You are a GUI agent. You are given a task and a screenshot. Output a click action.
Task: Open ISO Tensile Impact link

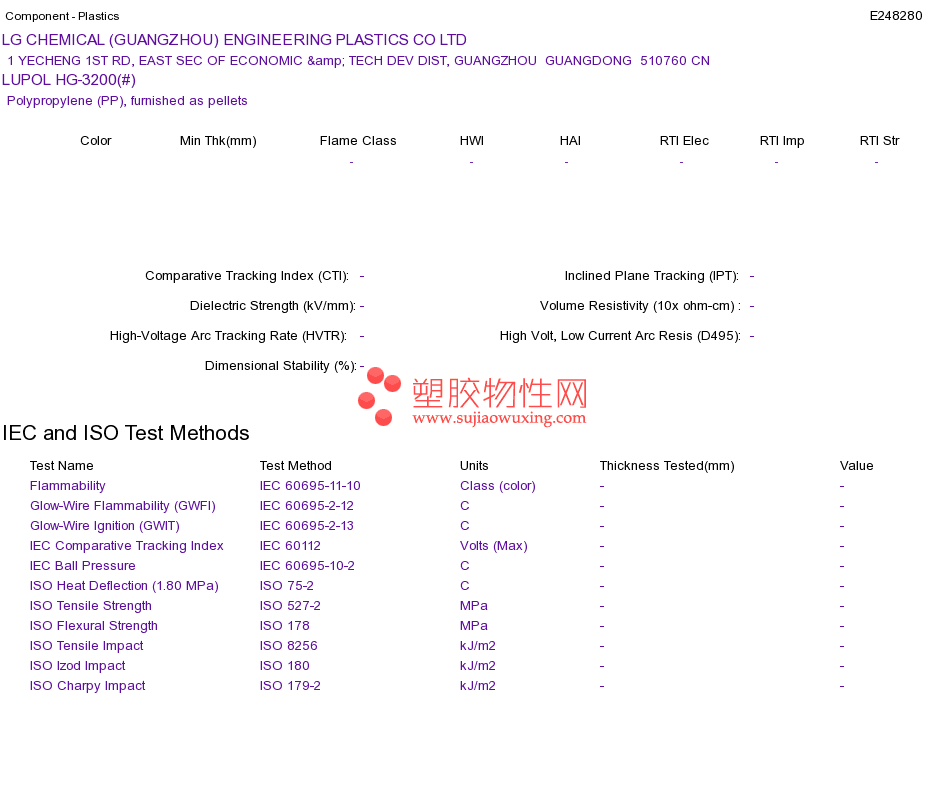click(x=87, y=646)
